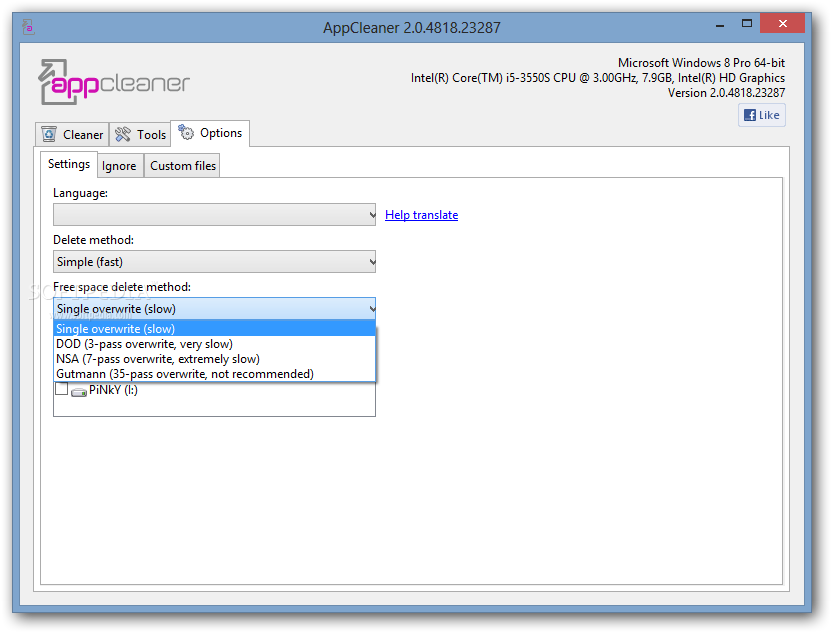Click the AppCleaner logo
The image size is (832, 633).
click(114, 82)
